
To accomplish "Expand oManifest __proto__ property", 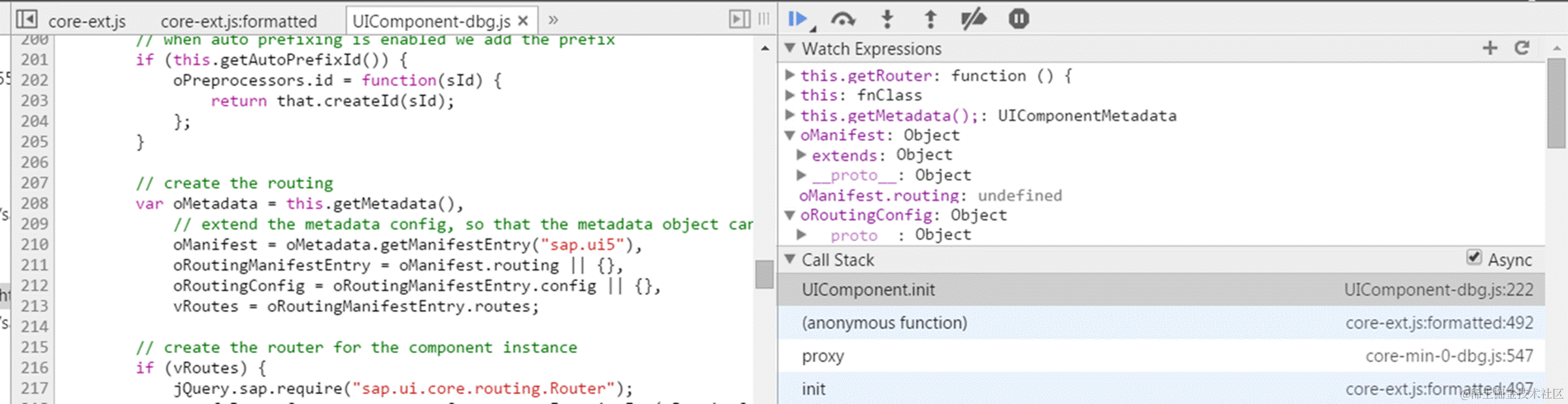I will [801, 175].
